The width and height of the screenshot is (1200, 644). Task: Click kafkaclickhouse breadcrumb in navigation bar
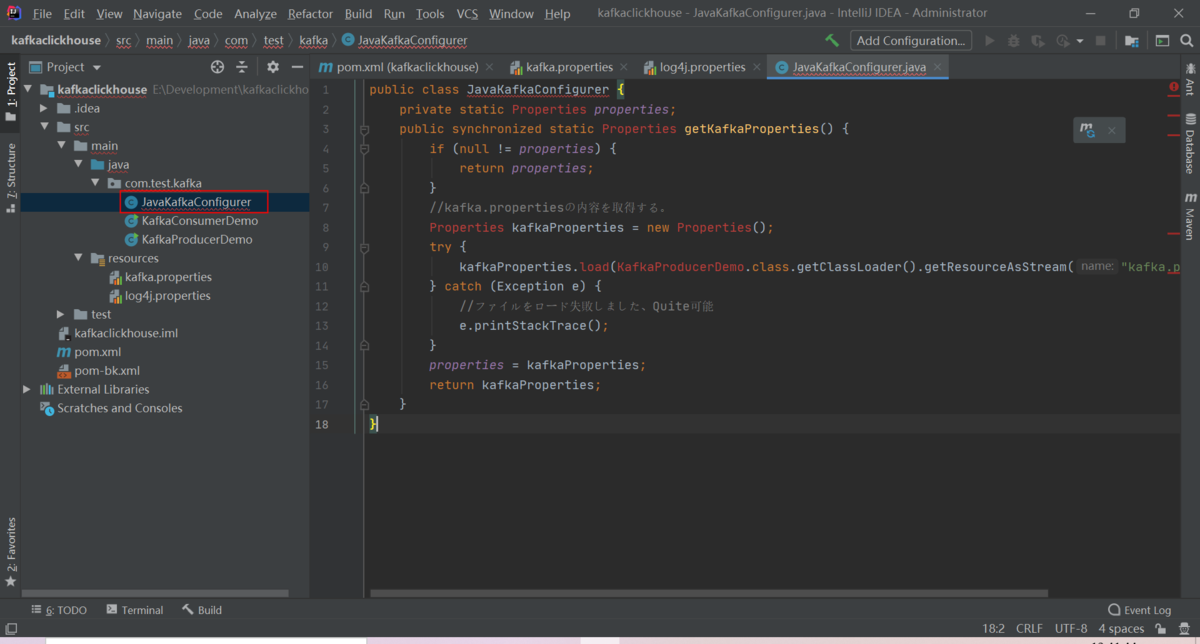(55, 41)
